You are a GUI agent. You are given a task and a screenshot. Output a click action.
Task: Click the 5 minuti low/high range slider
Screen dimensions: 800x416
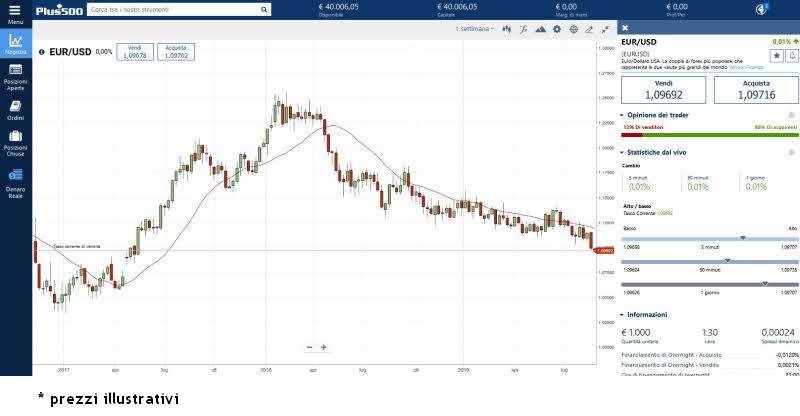[x=710, y=238]
